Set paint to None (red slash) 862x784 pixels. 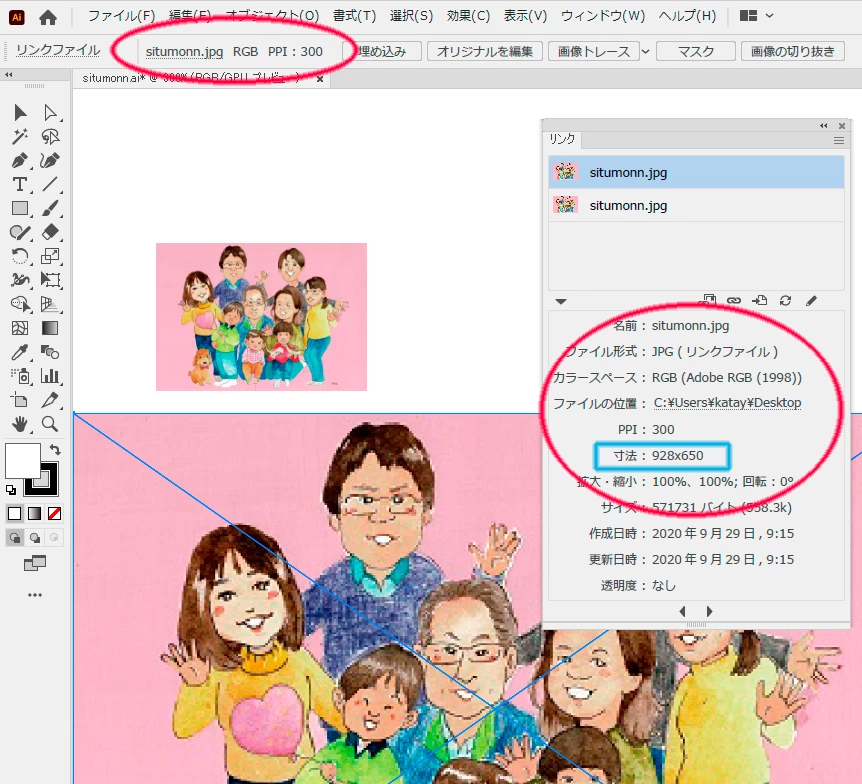coord(54,514)
